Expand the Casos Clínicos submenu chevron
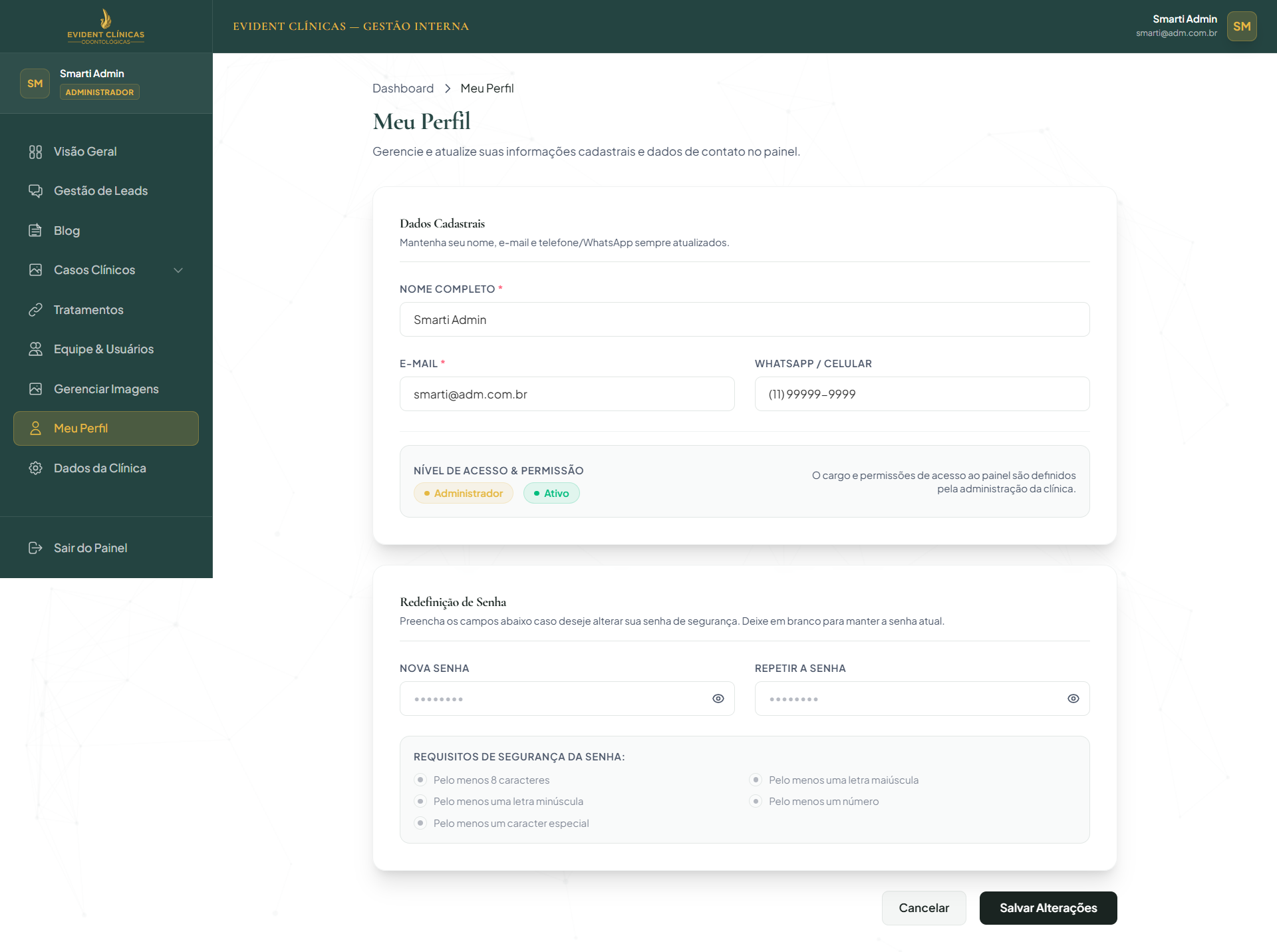The height and width of the screenshot is (952, 1277). [178, 270]
